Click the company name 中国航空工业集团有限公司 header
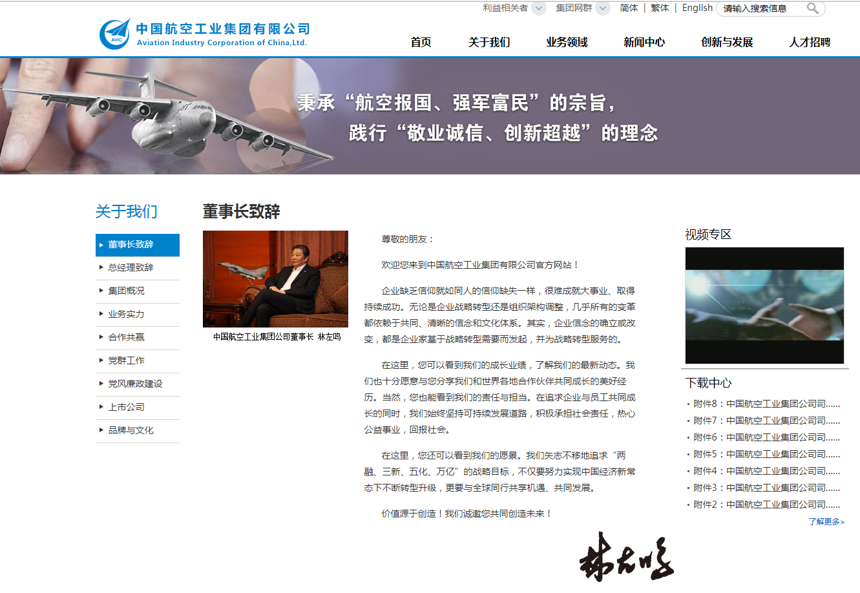This screenshot has width=860, height=593. click(x=223, y=29)
